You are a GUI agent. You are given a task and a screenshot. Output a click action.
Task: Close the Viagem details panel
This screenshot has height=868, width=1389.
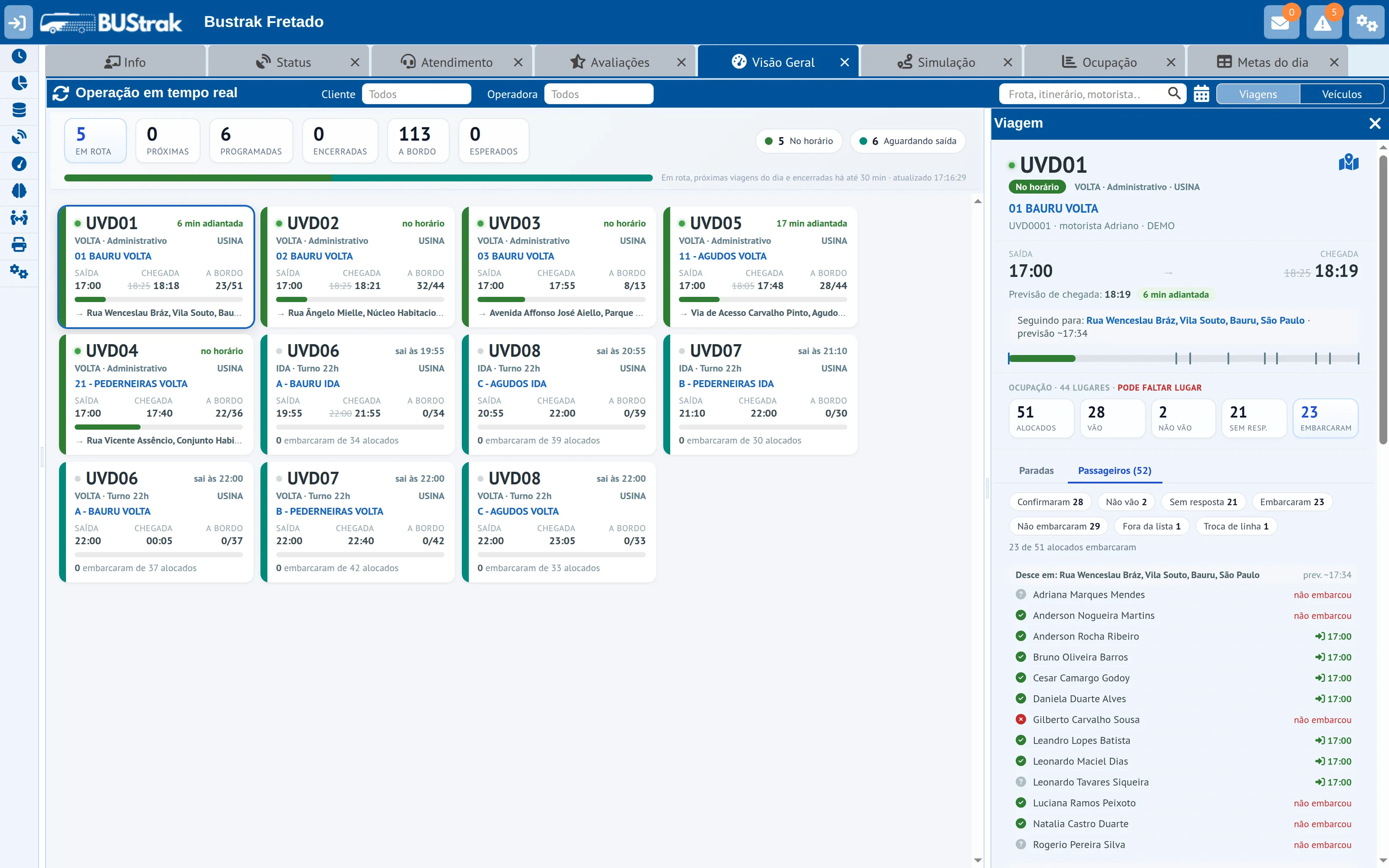click(x=1375, y=123)
